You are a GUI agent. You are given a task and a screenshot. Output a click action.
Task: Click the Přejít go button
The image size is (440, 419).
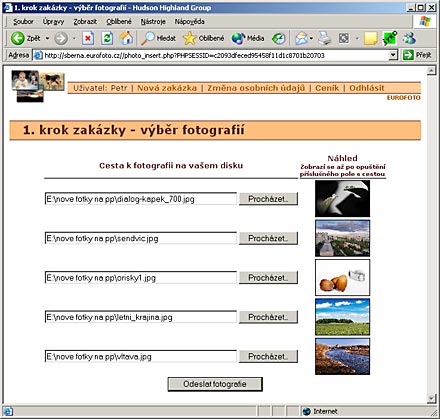417,55
